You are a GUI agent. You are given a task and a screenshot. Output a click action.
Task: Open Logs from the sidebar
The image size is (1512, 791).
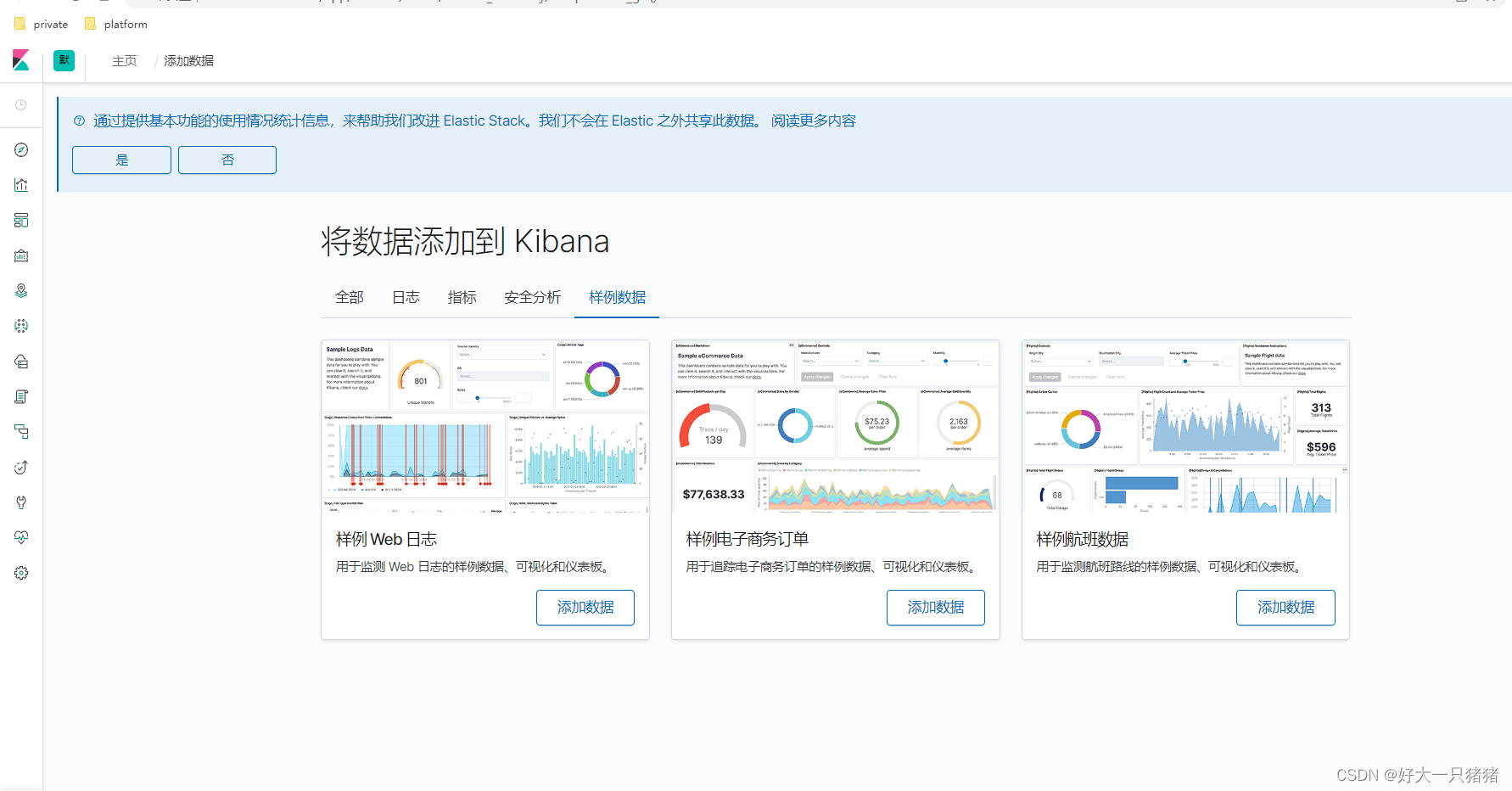(21, 396)
